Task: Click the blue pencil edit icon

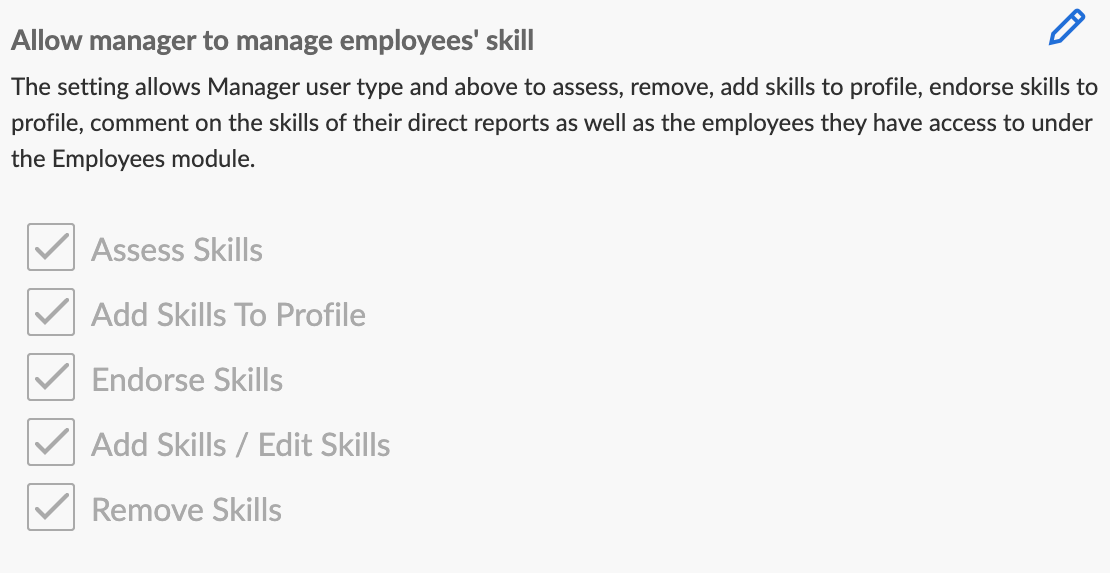Action: click(1066, 28)
